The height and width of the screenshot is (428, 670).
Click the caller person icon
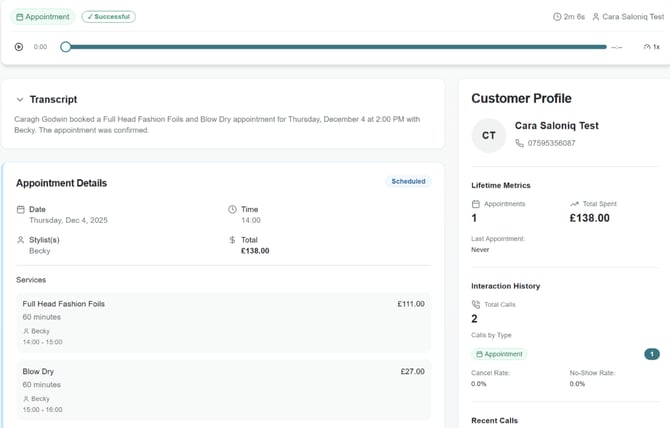point(596,17)
